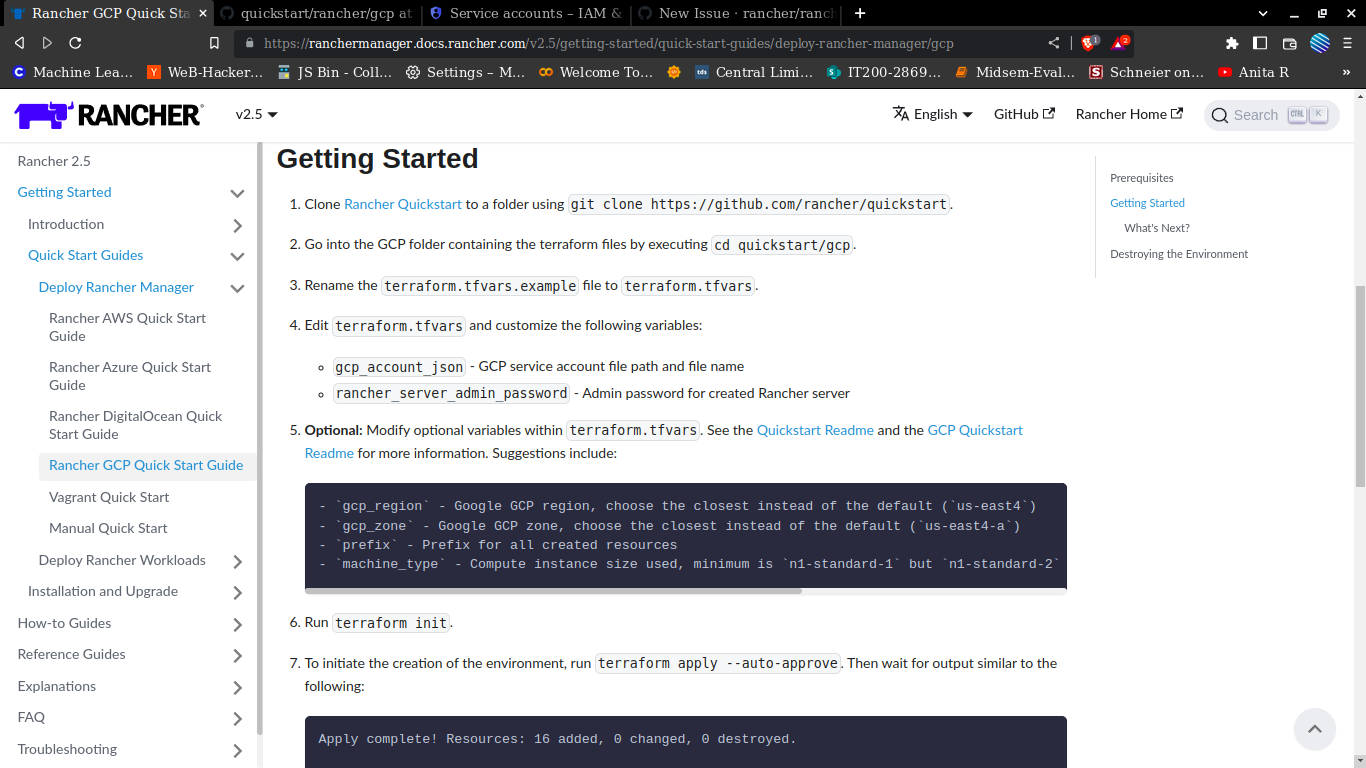
Task: Click the Rancher logo in the navbar
Action: pyautogui.click(x=106, y=114)
